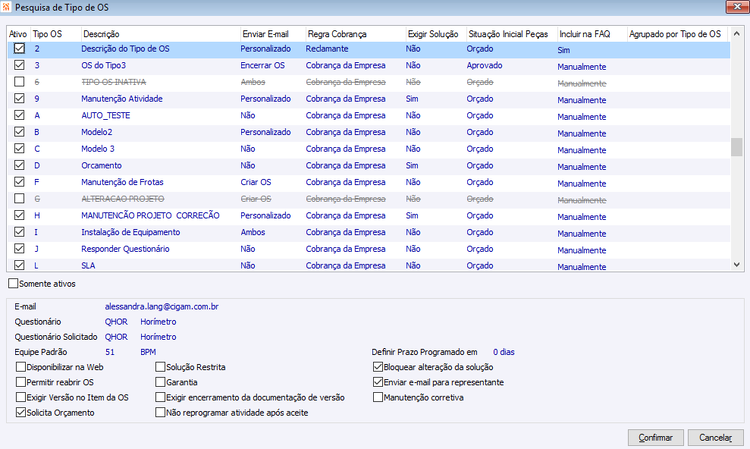Activate the inactive TIPO OS INATIVA row checkbox
The height and width of the screenshot is (449, 750).
(x=19, y=82)
